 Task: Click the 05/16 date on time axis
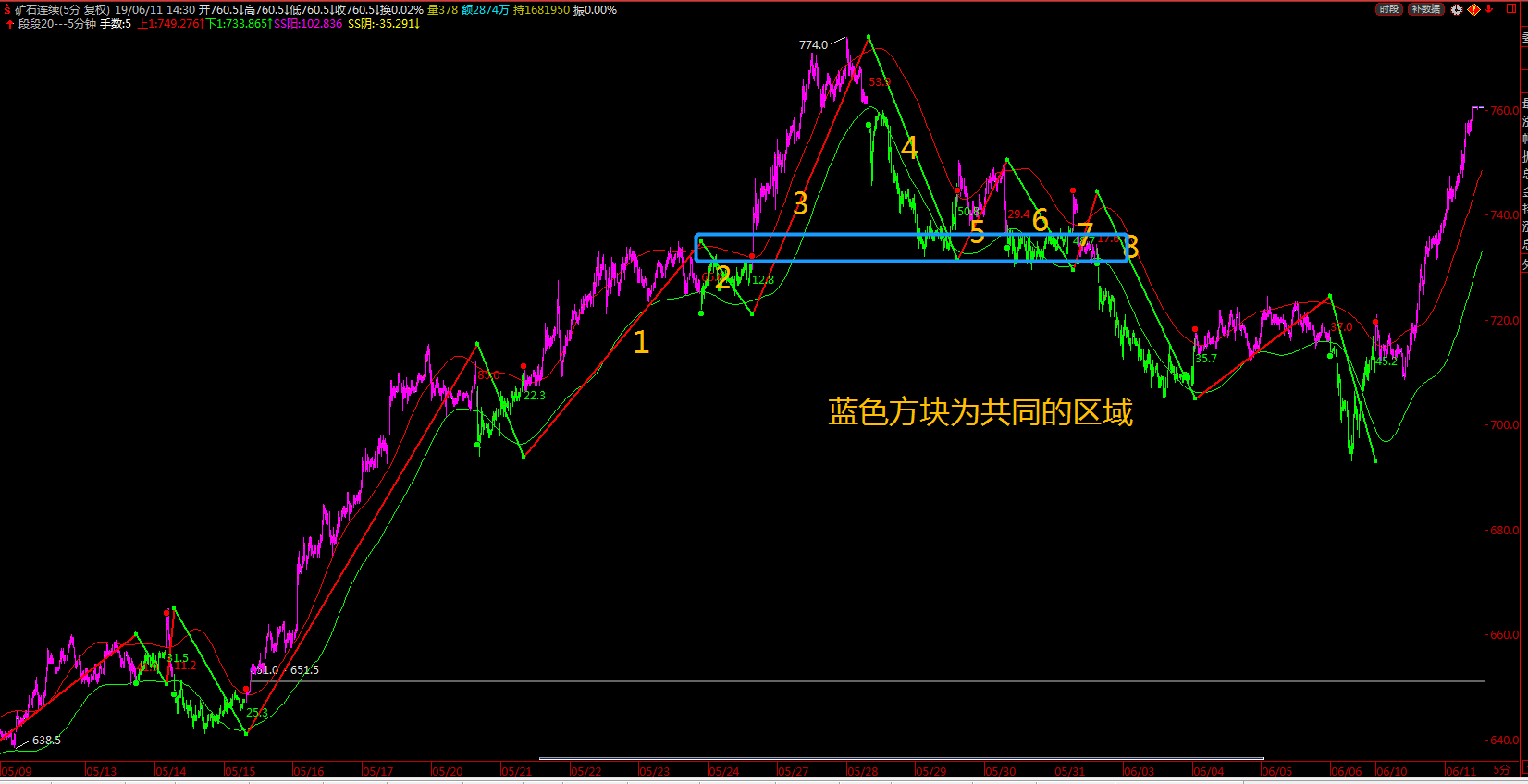point(309,771)
